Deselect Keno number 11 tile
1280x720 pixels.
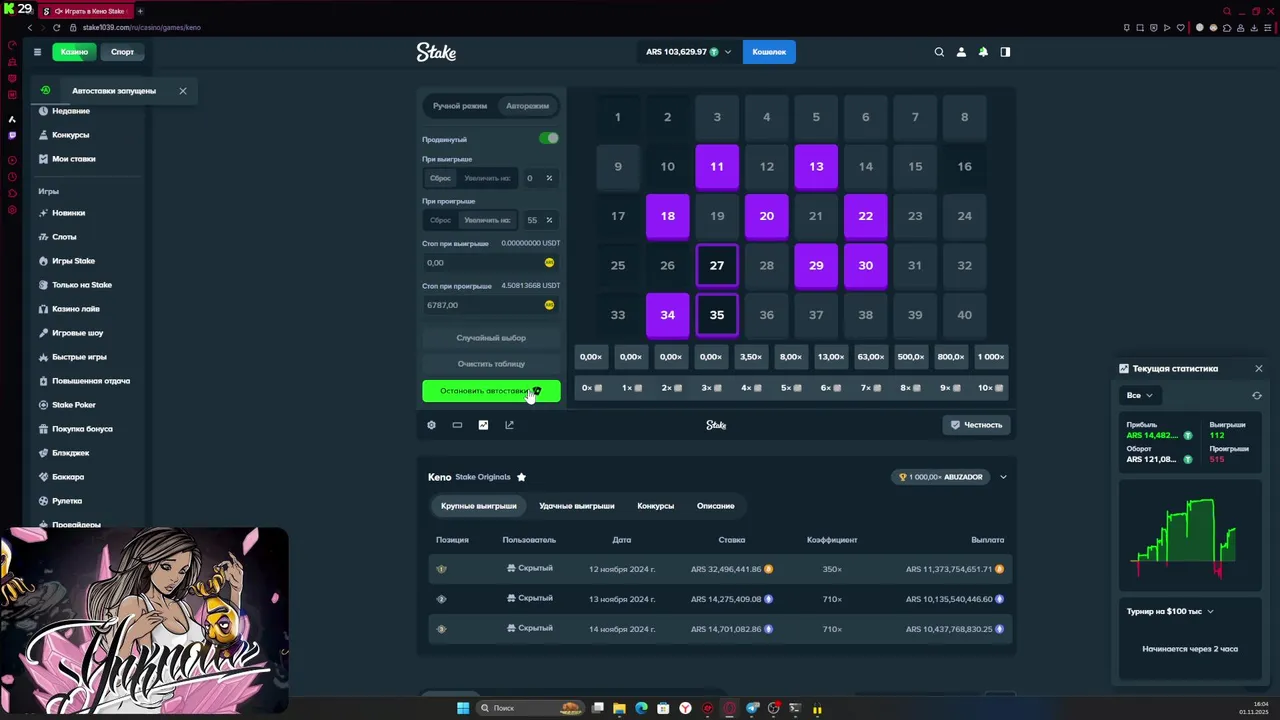[717, 167]
